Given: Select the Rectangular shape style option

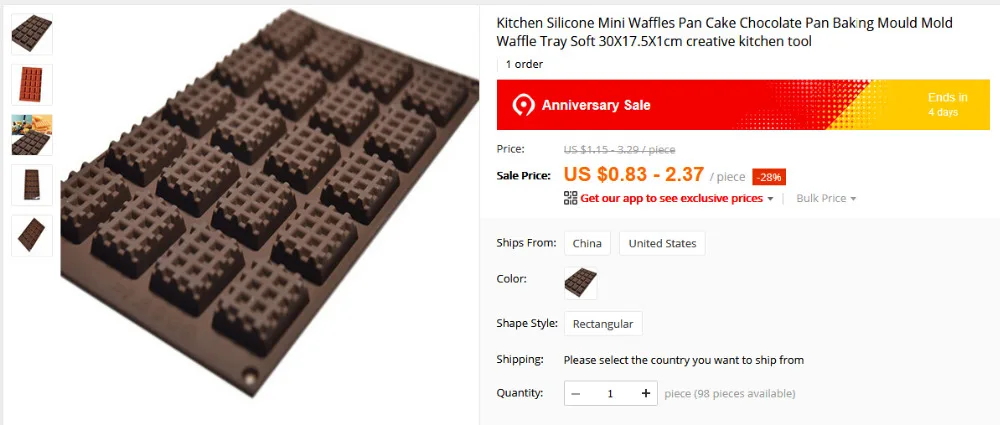Looking at the screenshot, I should [603, 324].
